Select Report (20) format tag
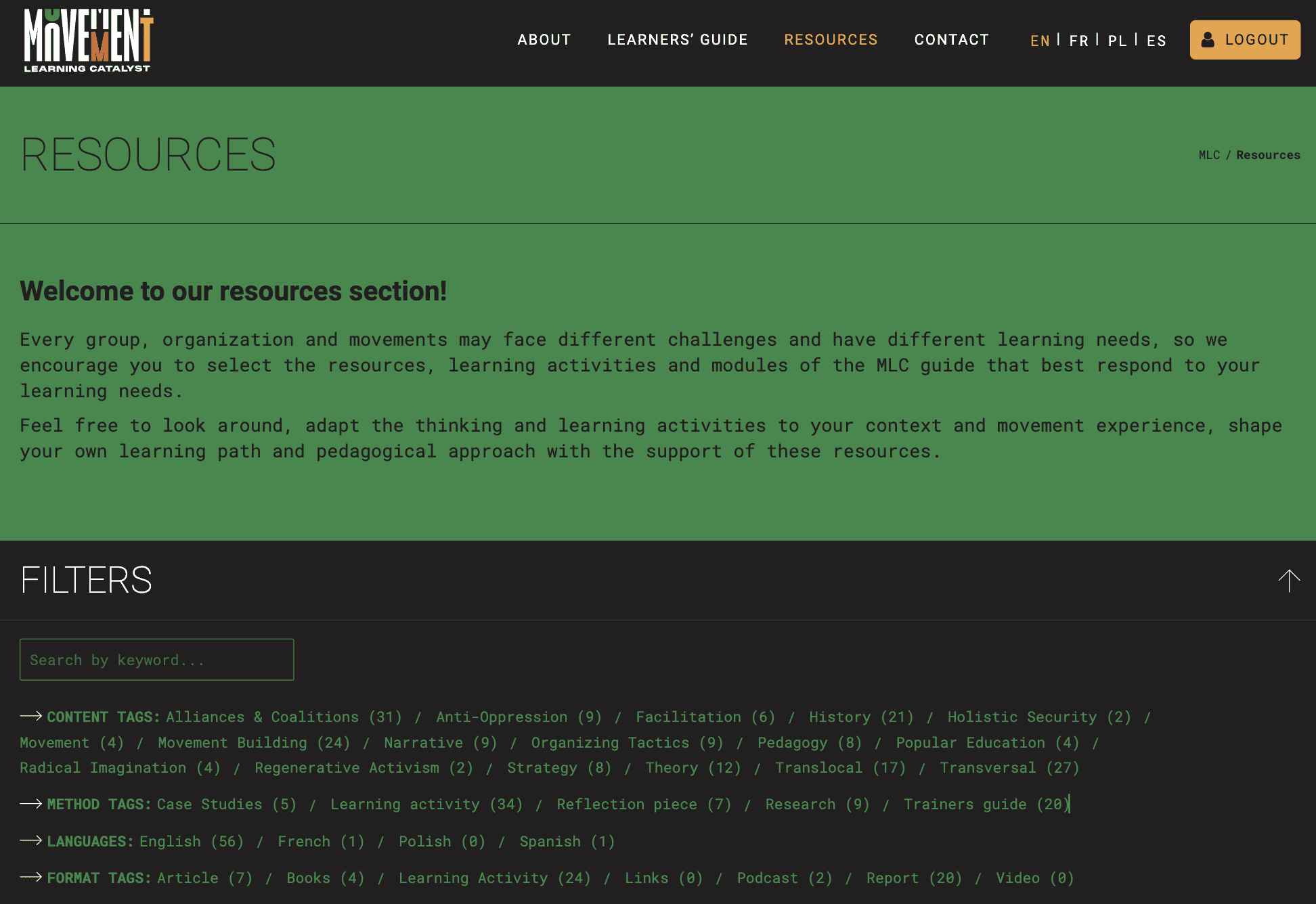This screenshot has height=904, width=1316. coord(915,878)
